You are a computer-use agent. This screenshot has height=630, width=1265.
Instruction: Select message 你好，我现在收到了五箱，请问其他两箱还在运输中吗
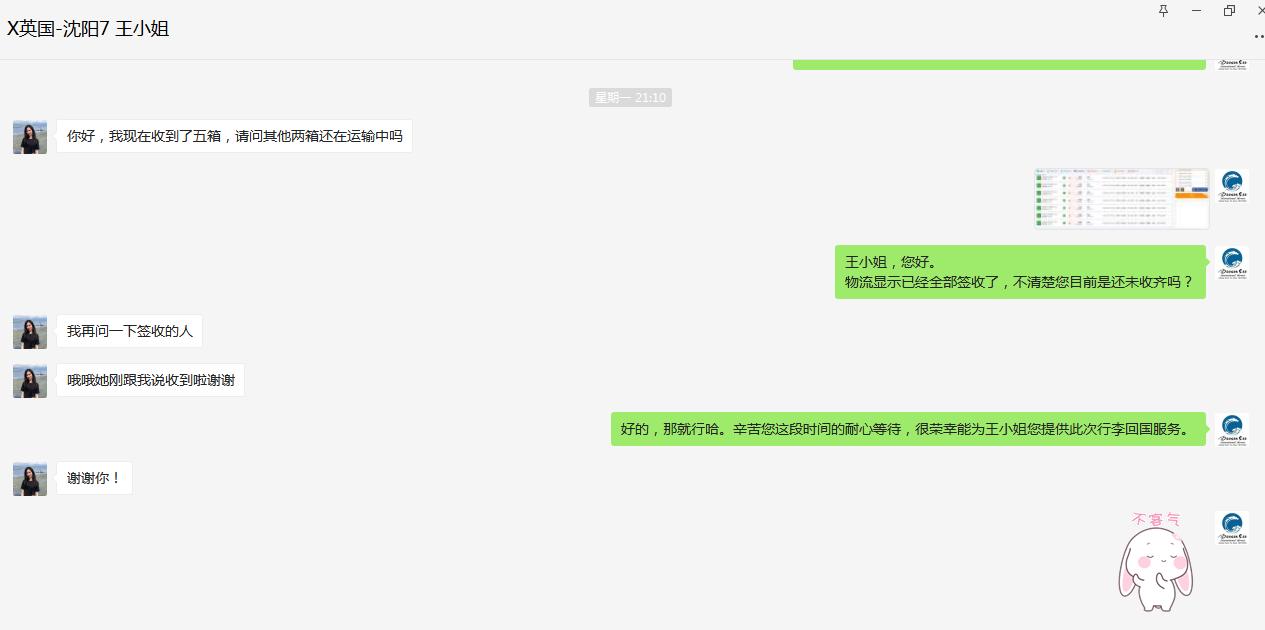point(234,136)
